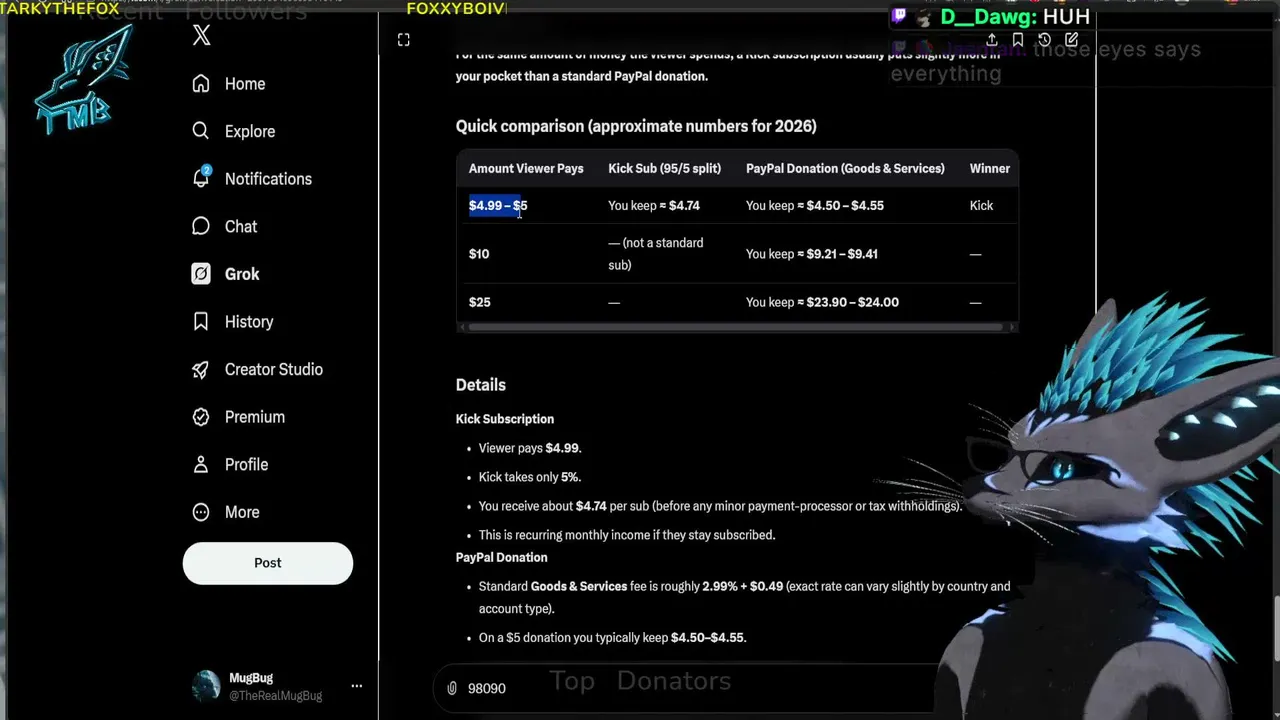
Task: Click the "Kick Subscription" subheading
Action: (x=505, y=419)
